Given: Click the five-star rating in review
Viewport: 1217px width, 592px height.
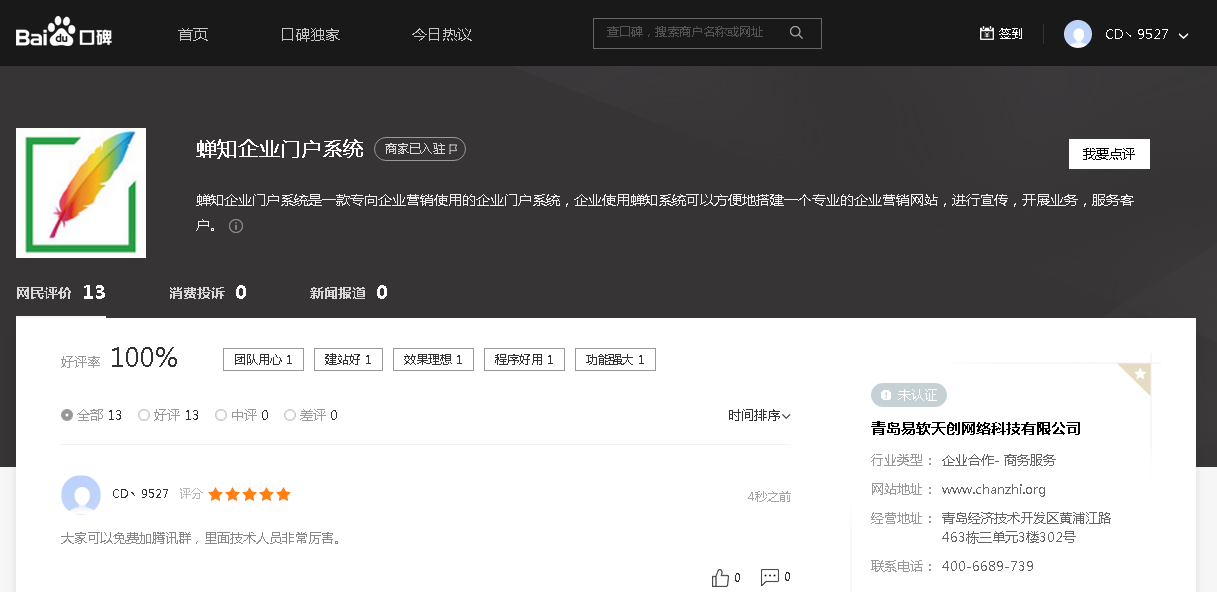Looking at the screenshot, I should [x=249, y=494].
